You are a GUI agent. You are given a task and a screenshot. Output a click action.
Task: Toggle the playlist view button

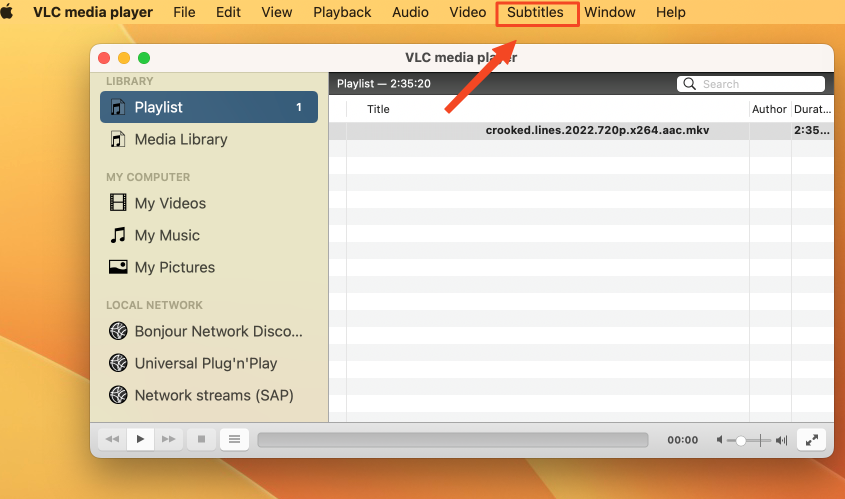click(x=234, y=439)
